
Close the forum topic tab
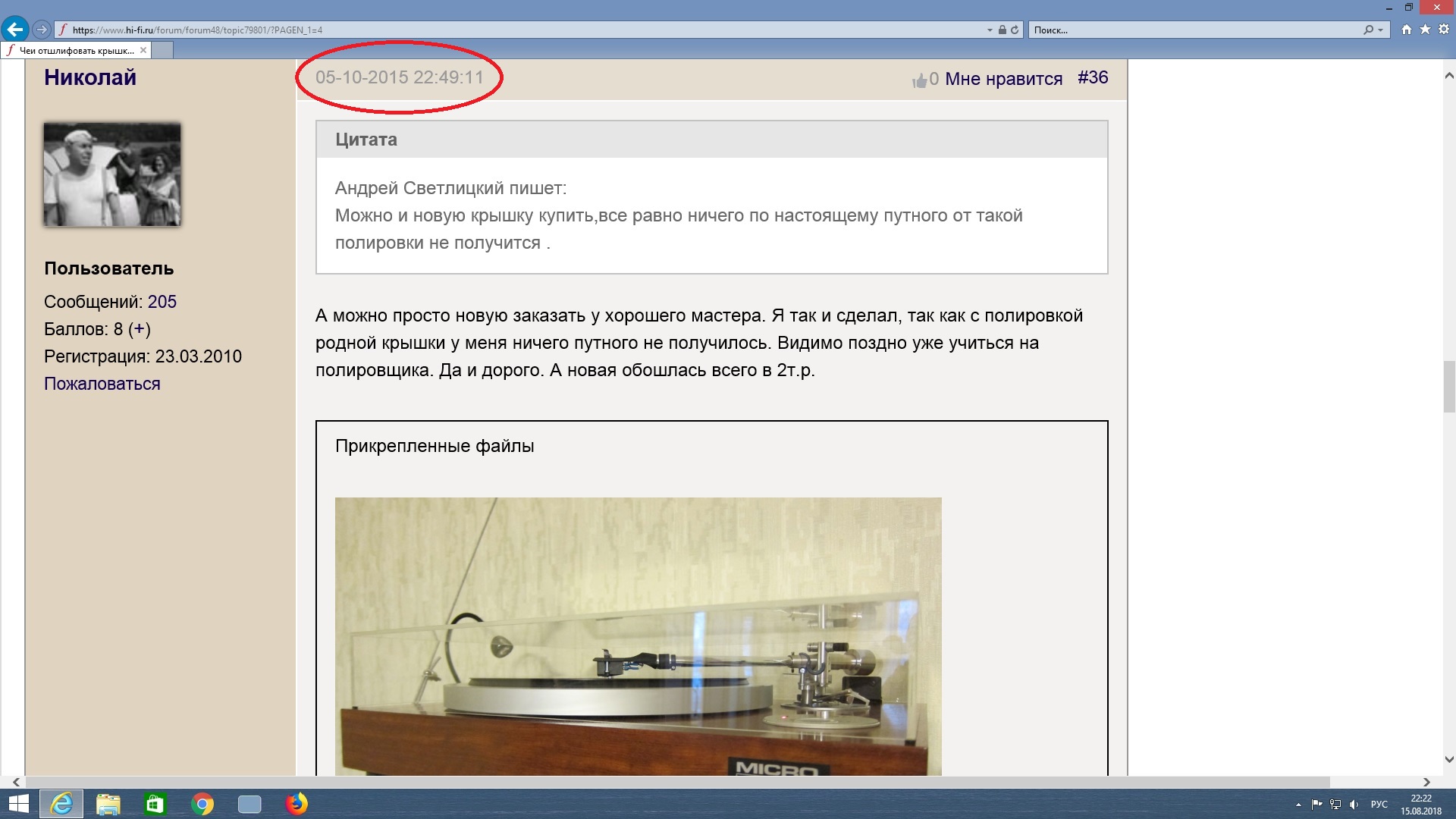coord(143,50)
